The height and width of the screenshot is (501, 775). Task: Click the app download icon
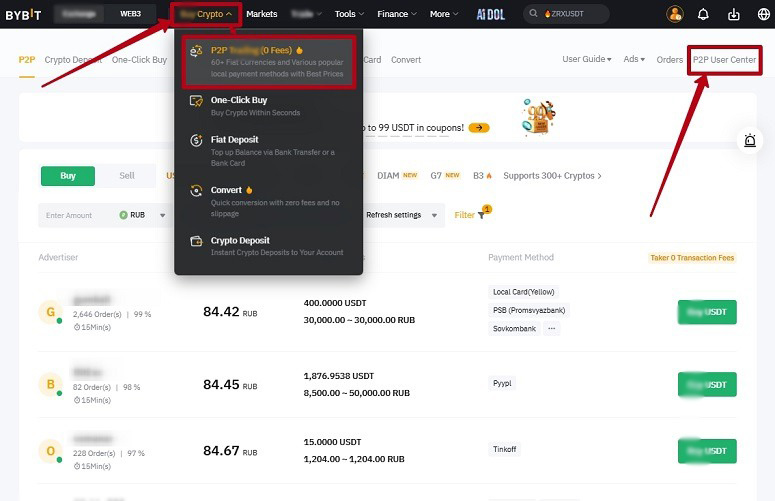click(x=733, y=14)
